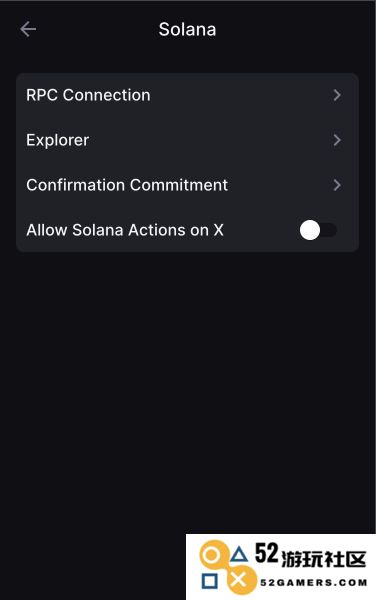Click the empty dark area below settings card
This screenshot has height=600, width=376.
tap(187, 383)
